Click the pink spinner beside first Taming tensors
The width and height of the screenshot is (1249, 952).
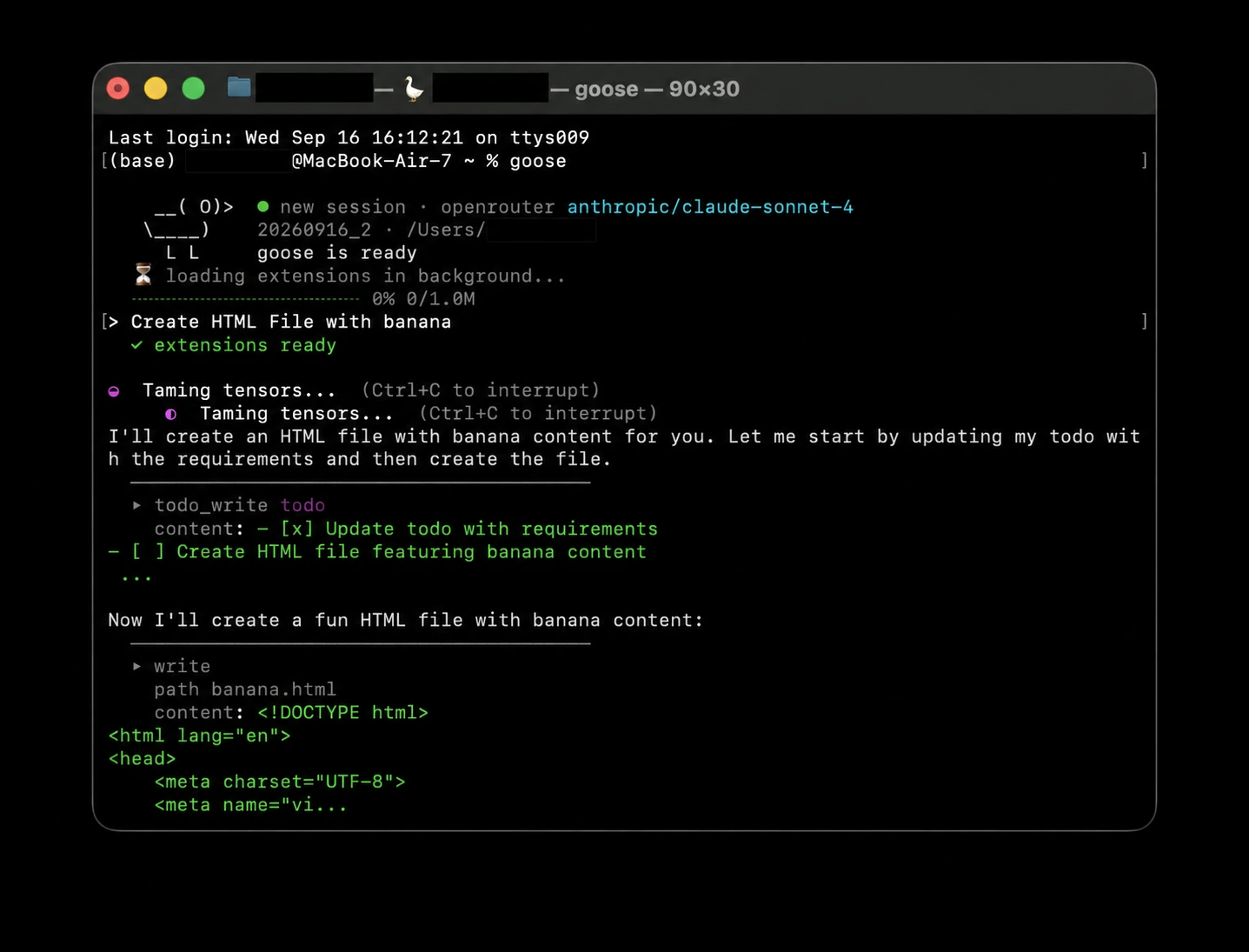tap(114, 391)
